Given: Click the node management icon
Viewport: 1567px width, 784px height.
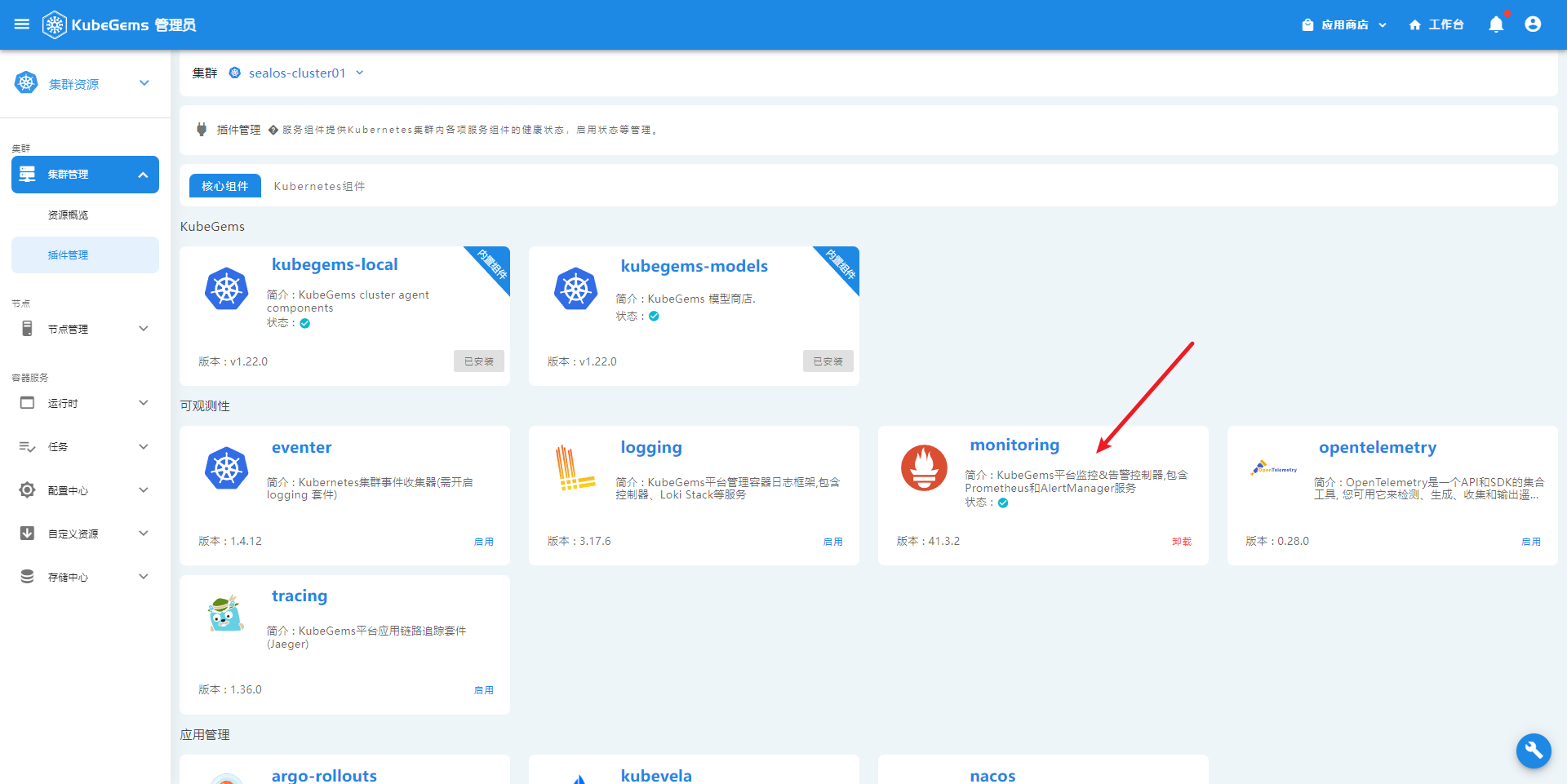Looking at the screenshot, I should (27, 329).
